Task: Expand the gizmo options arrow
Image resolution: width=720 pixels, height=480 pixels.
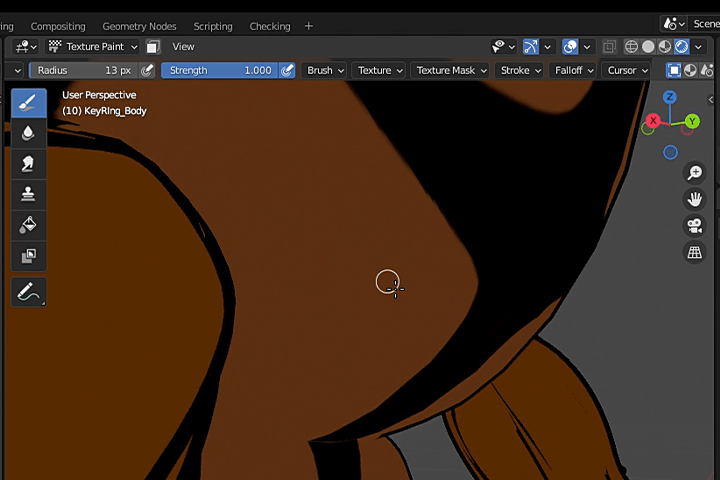Action: click(x=547, y=47)
